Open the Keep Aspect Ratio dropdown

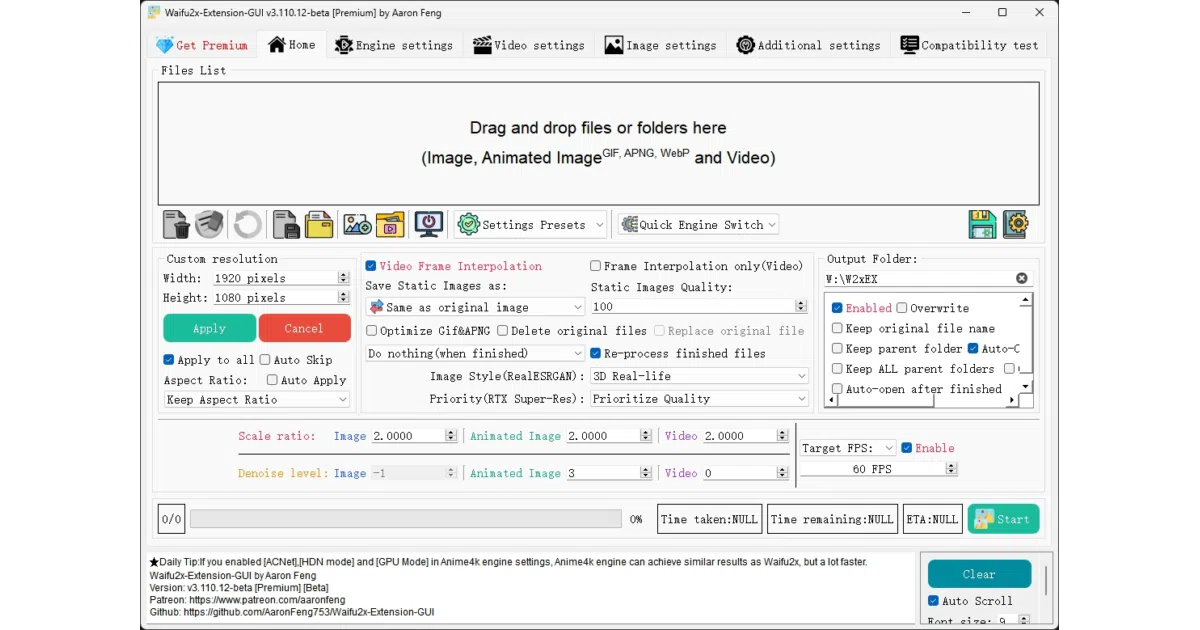[x=257, y=400]
